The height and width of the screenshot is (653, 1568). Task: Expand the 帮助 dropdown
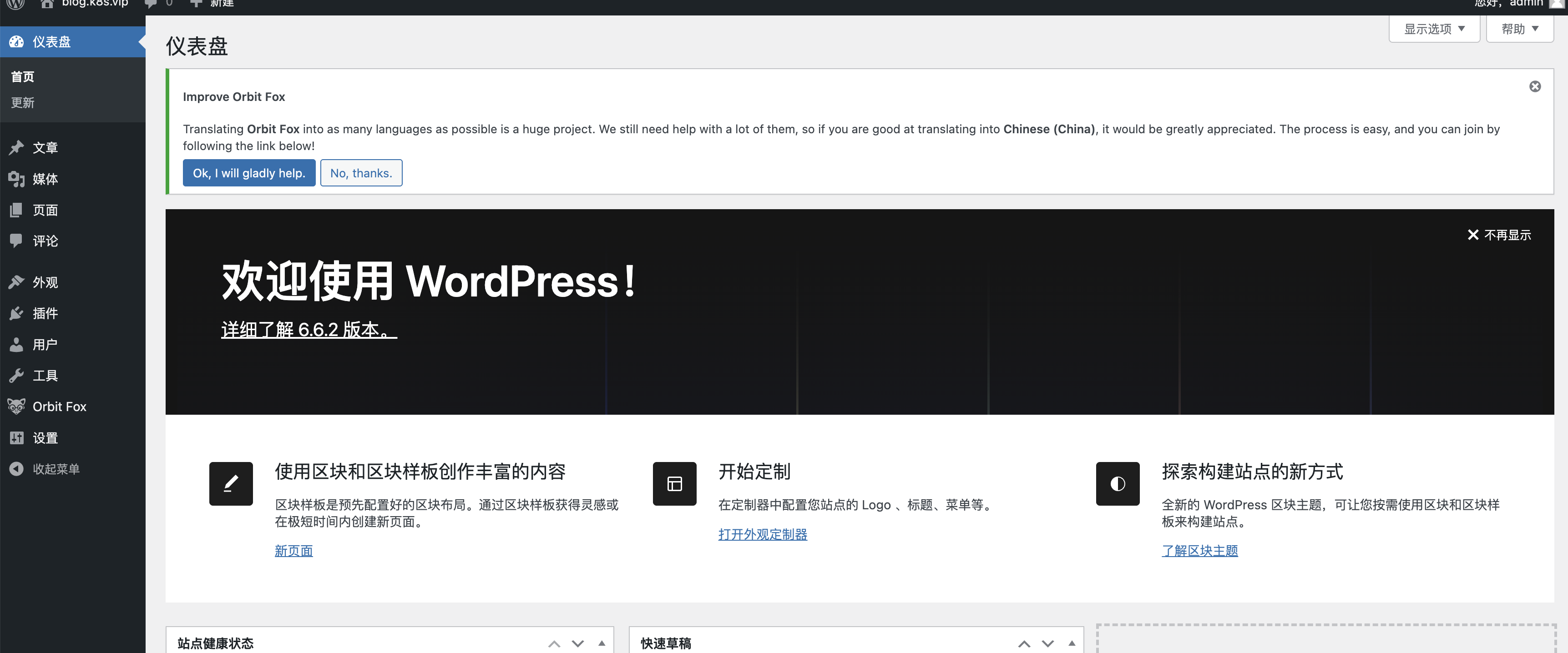[x=1519, y=29]
